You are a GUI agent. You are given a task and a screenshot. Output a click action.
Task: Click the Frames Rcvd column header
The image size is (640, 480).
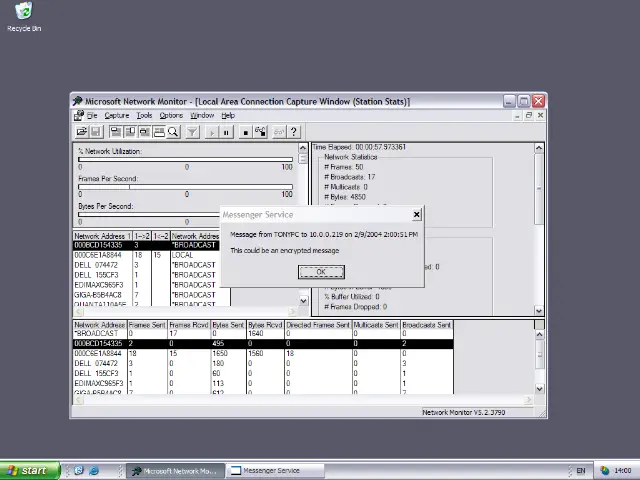[x=189, y=325]
